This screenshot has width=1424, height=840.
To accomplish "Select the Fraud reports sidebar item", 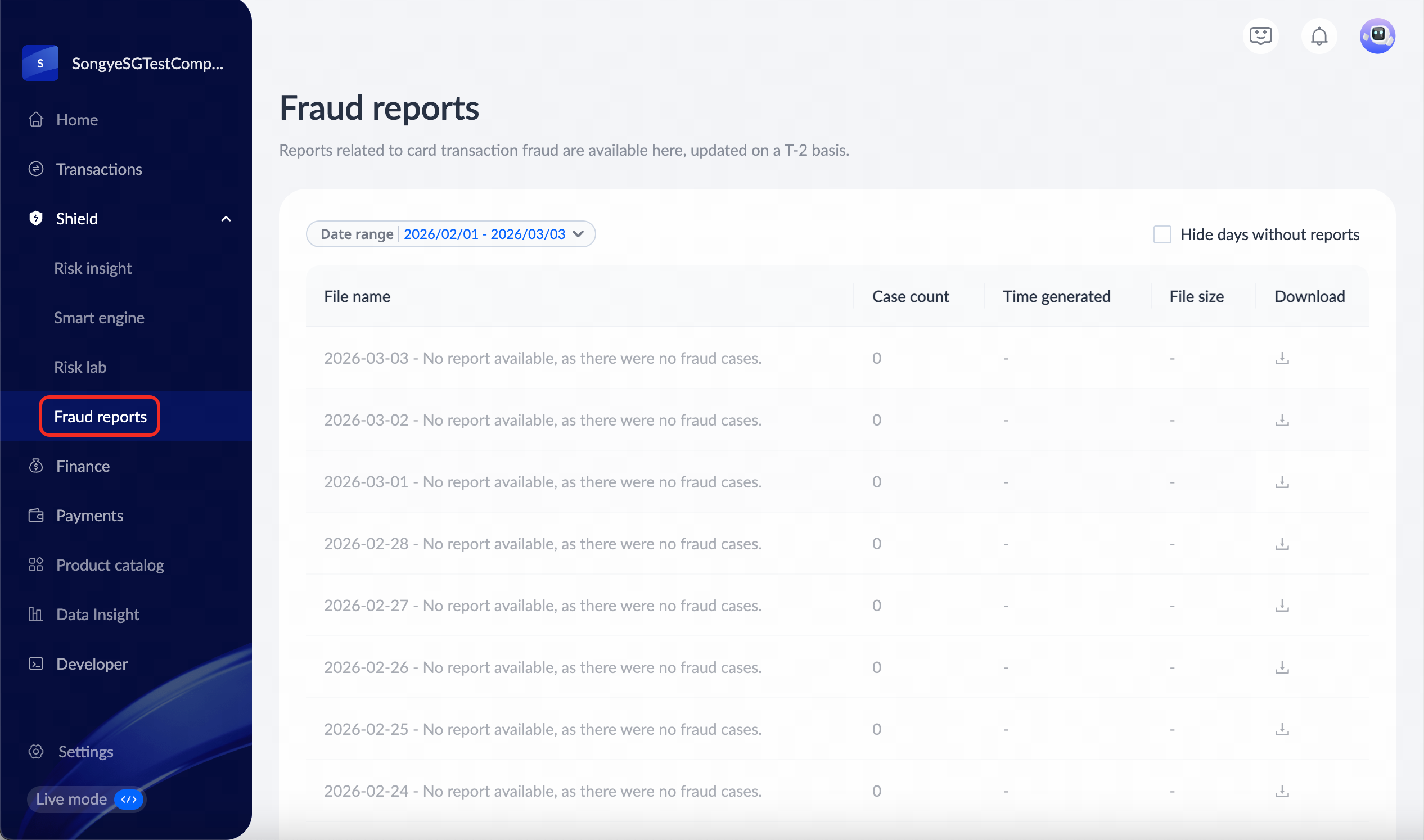I will click(100, 417).
